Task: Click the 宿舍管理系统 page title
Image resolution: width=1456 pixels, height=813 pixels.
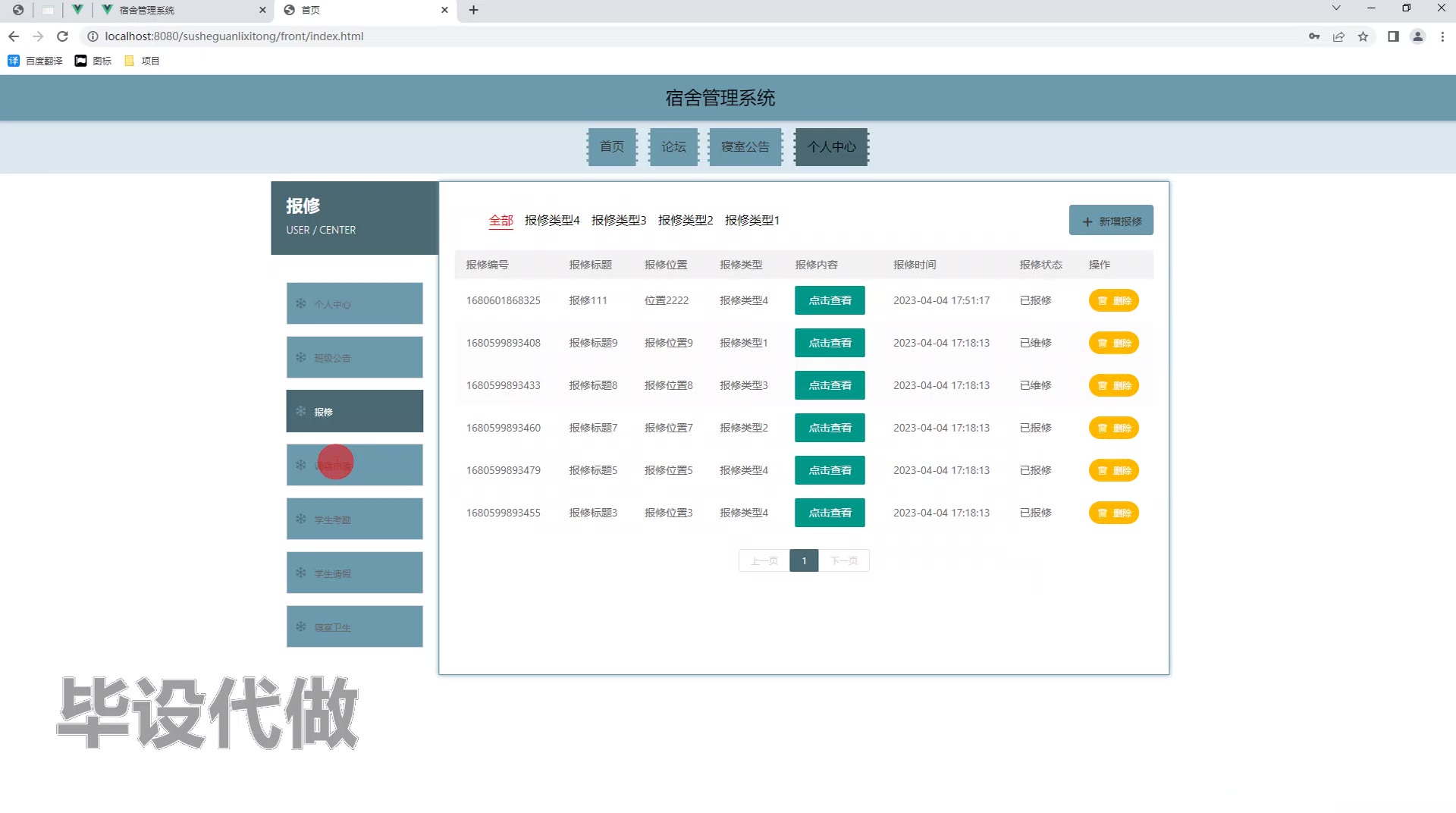Action: [720, 98]
